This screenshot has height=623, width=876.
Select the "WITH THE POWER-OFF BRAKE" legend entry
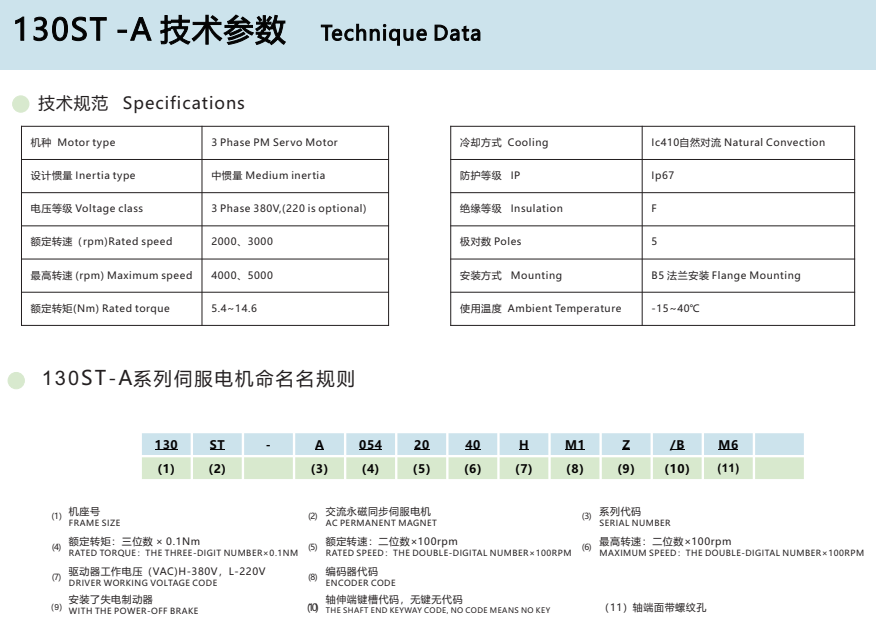pos(133,611)
